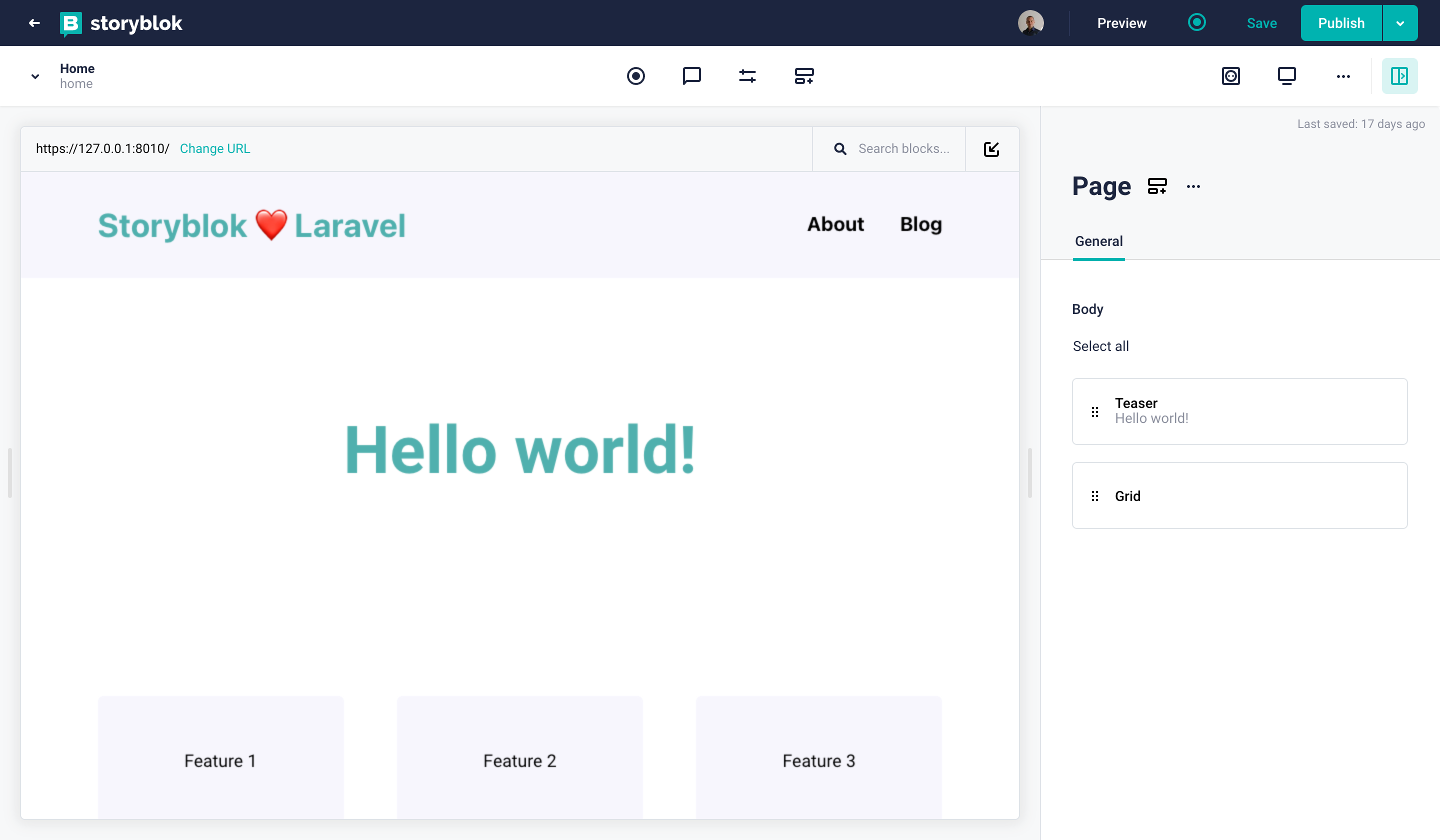Open the Page more options ellipsis
The height and width of the screenshot is (840, 1440).
pyautogui.click(x=1193, y=187)
